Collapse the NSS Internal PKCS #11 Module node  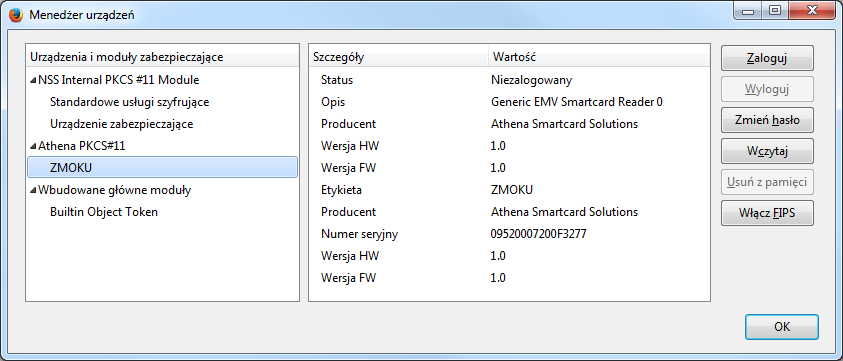pos(34,80)
